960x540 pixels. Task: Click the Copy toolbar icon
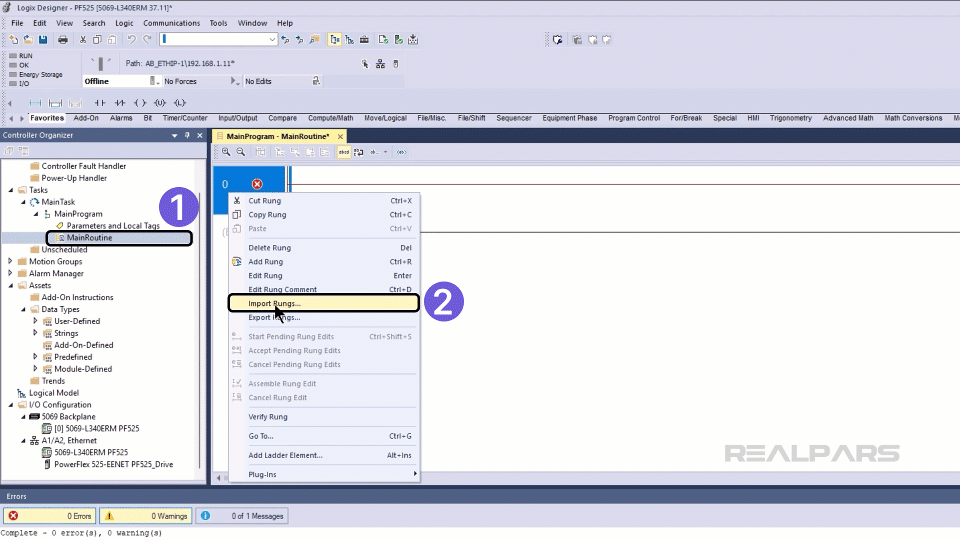coord(97,40)
